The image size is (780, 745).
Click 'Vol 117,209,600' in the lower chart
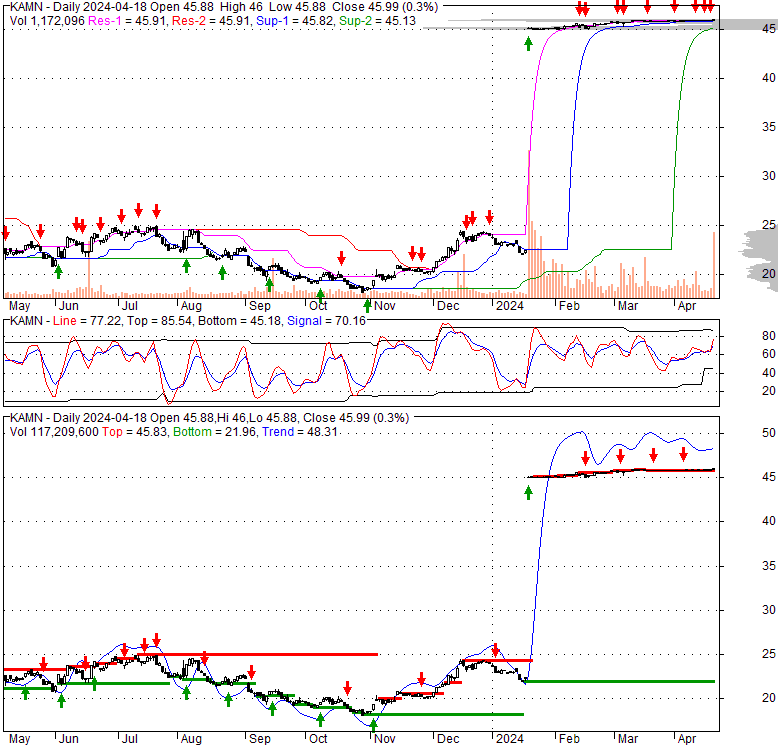[x=54, y=432]
